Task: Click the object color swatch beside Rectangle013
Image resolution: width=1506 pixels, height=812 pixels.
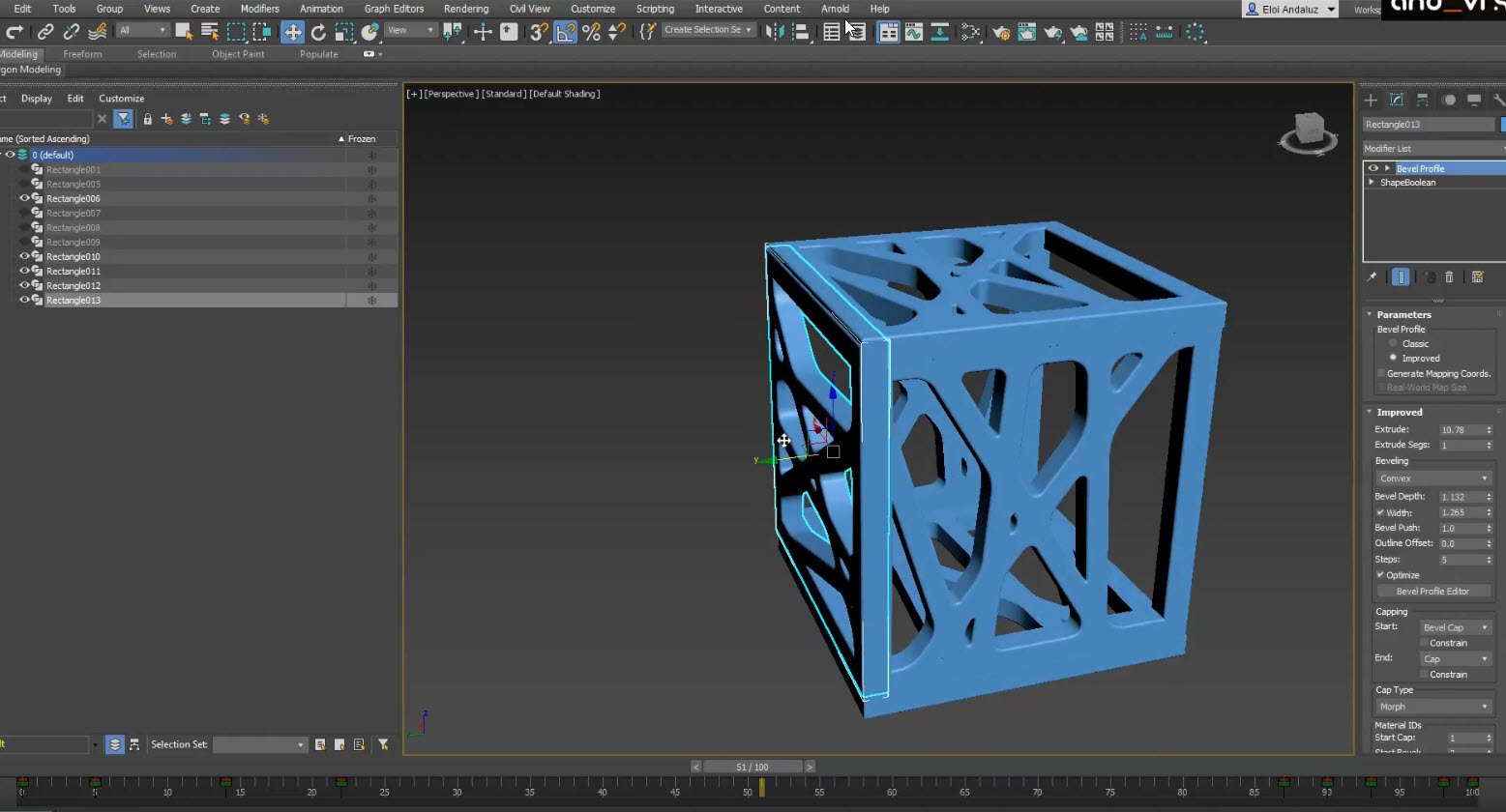Action: pos(1502,125)
